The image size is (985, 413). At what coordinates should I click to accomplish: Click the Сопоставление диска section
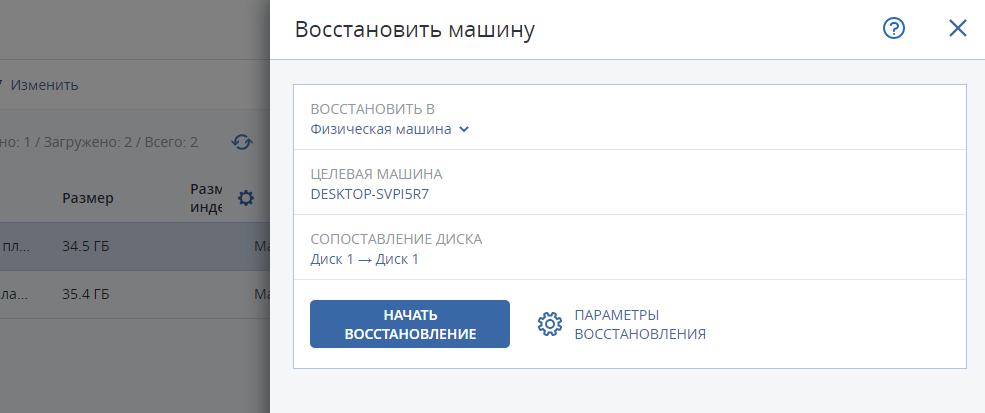click(629, 247)
